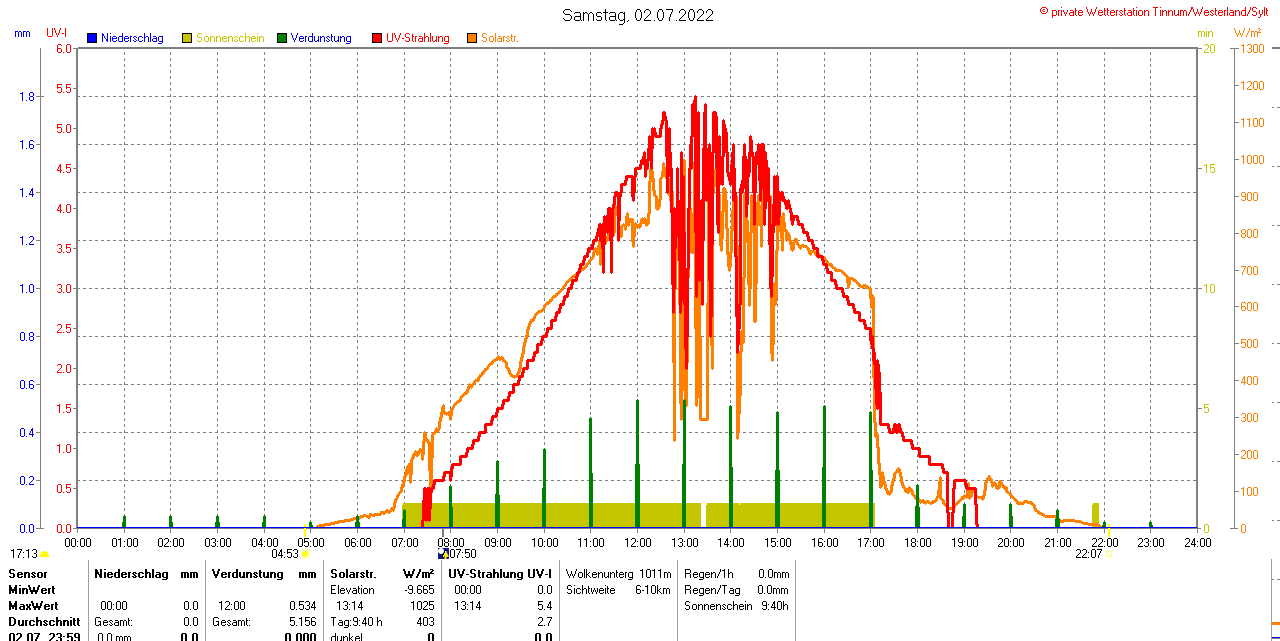Viewport: 1280px width, 641px height.
Task: Click the Sensor header in data table
Action: pyautogui.click(x=26, y=574)
